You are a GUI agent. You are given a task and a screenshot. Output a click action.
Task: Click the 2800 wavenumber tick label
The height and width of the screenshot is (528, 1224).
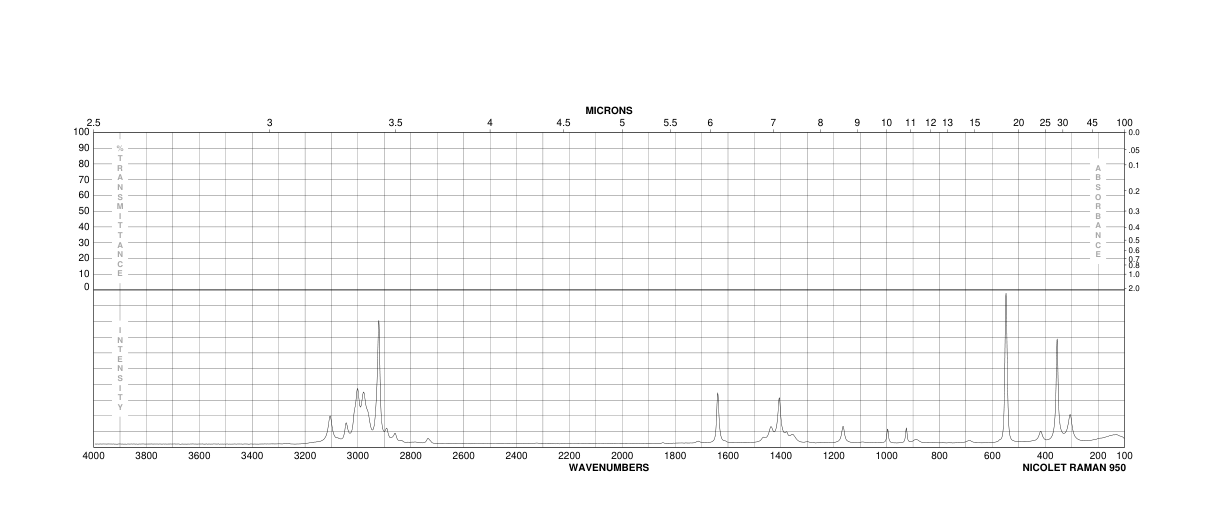[411, 457]
